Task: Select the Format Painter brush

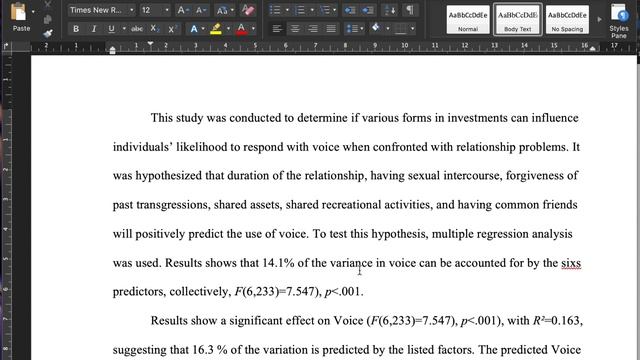Action: [x=48, y=33]
